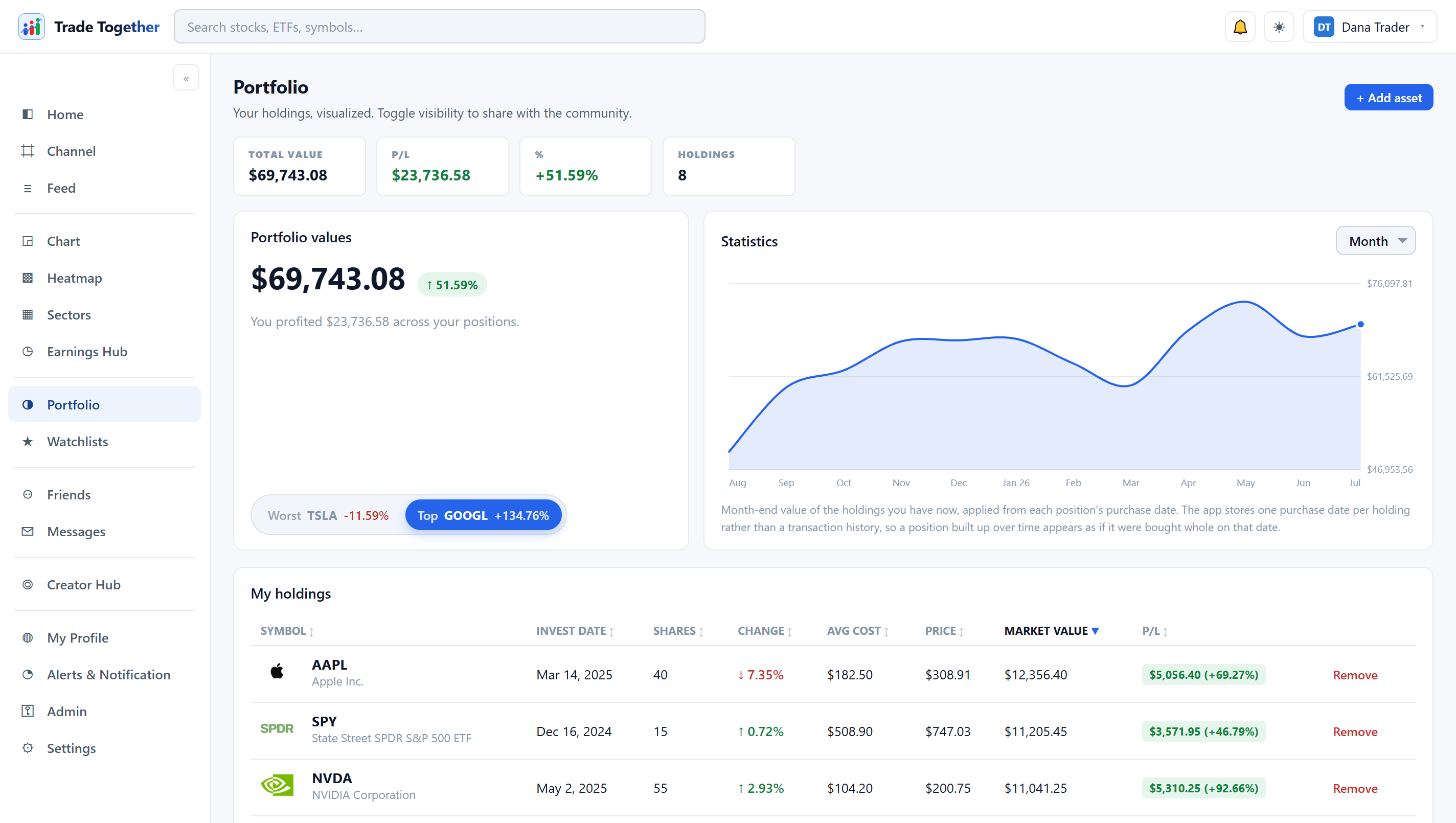Remove the NVDA holding
The width and height of the screenshot is (1456, 823).
pyautogui.click(x=1355, y=789)
